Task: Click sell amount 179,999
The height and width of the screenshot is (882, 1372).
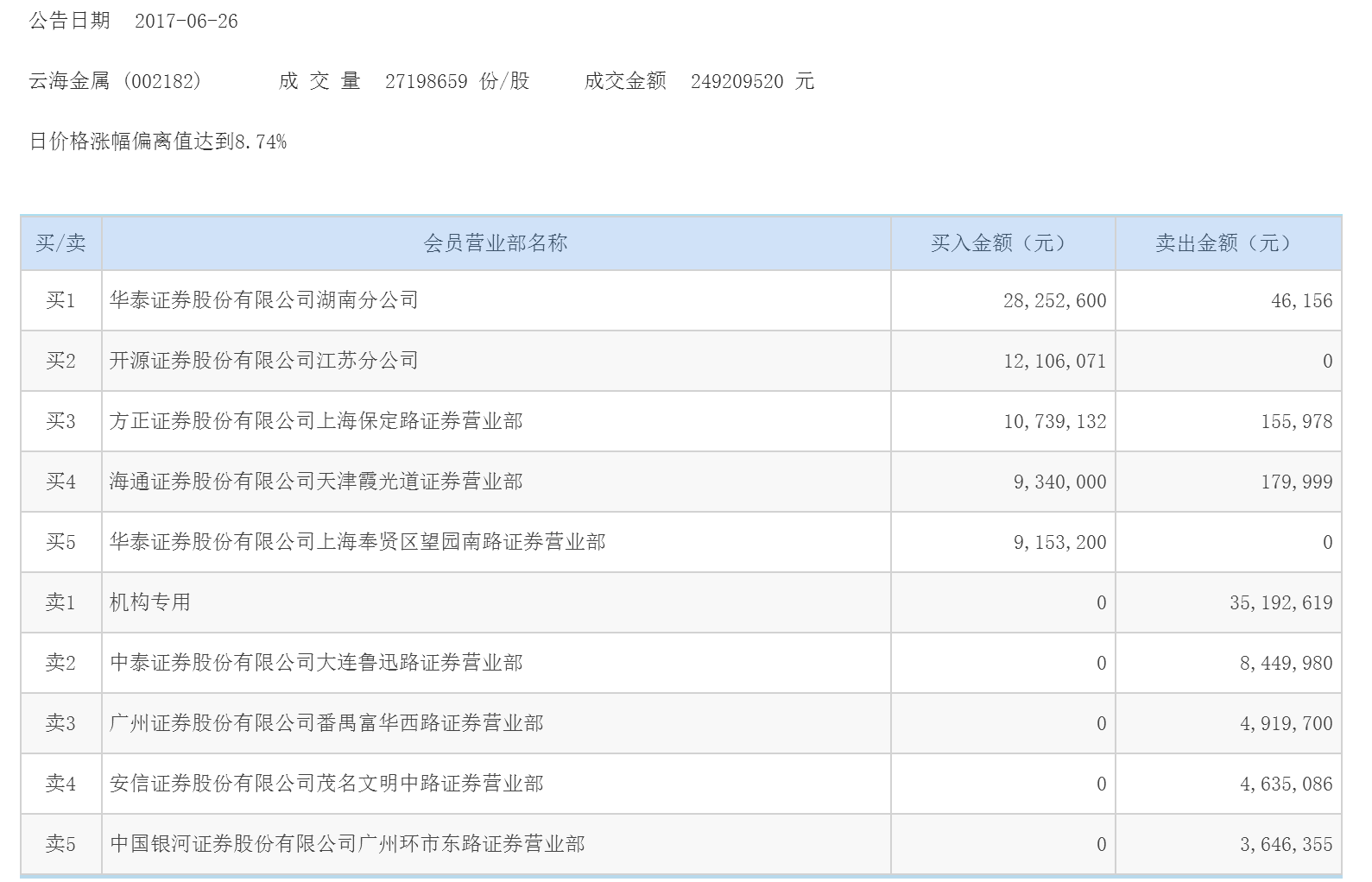Action: click(x=1296, y=482)
